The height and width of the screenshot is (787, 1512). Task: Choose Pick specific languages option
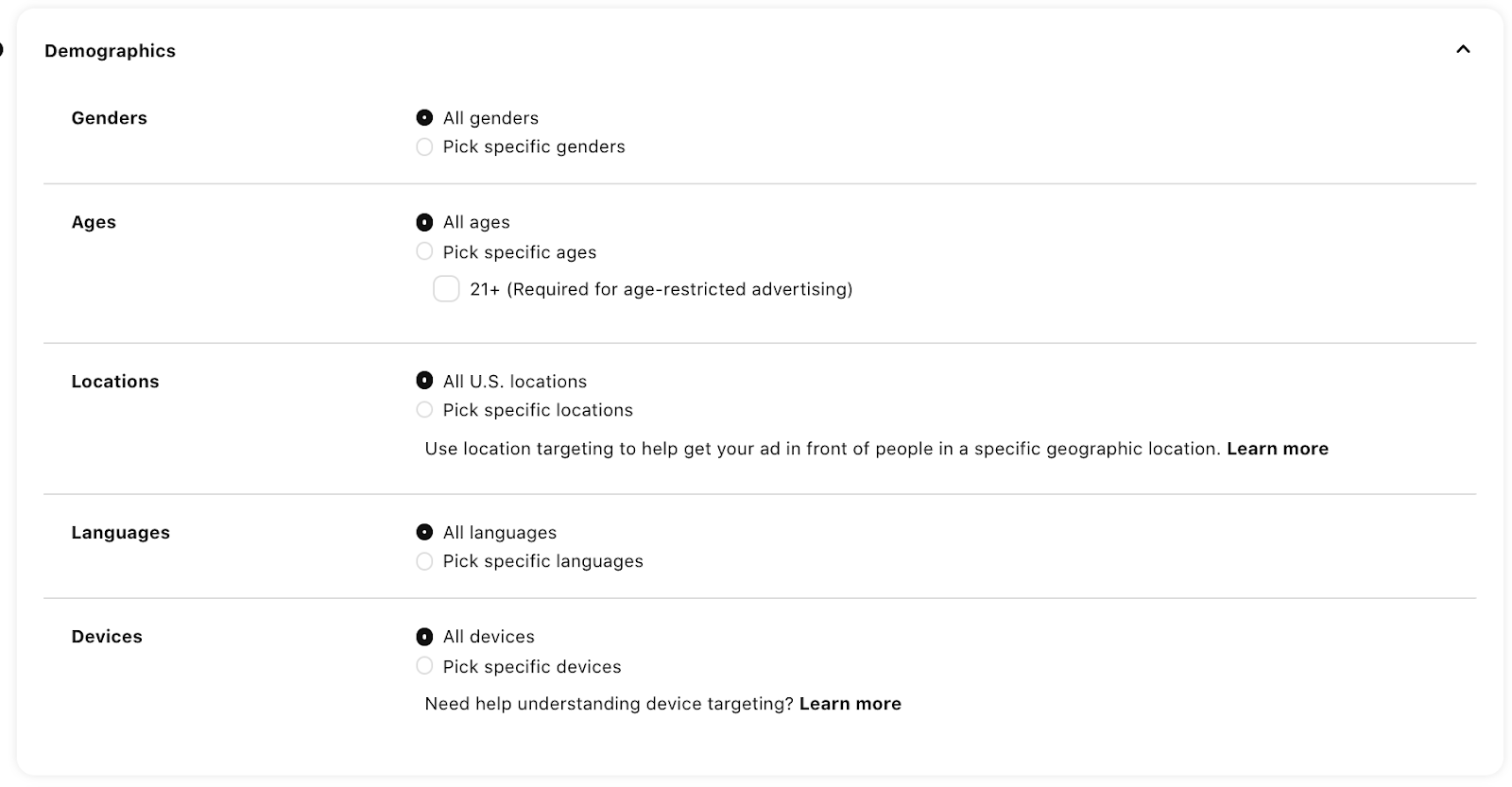point(424,561)
